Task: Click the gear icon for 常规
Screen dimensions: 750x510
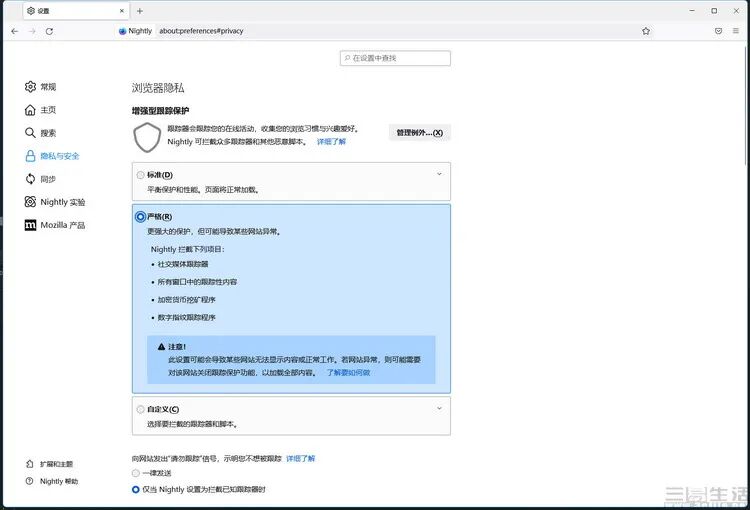Action: 30,87
